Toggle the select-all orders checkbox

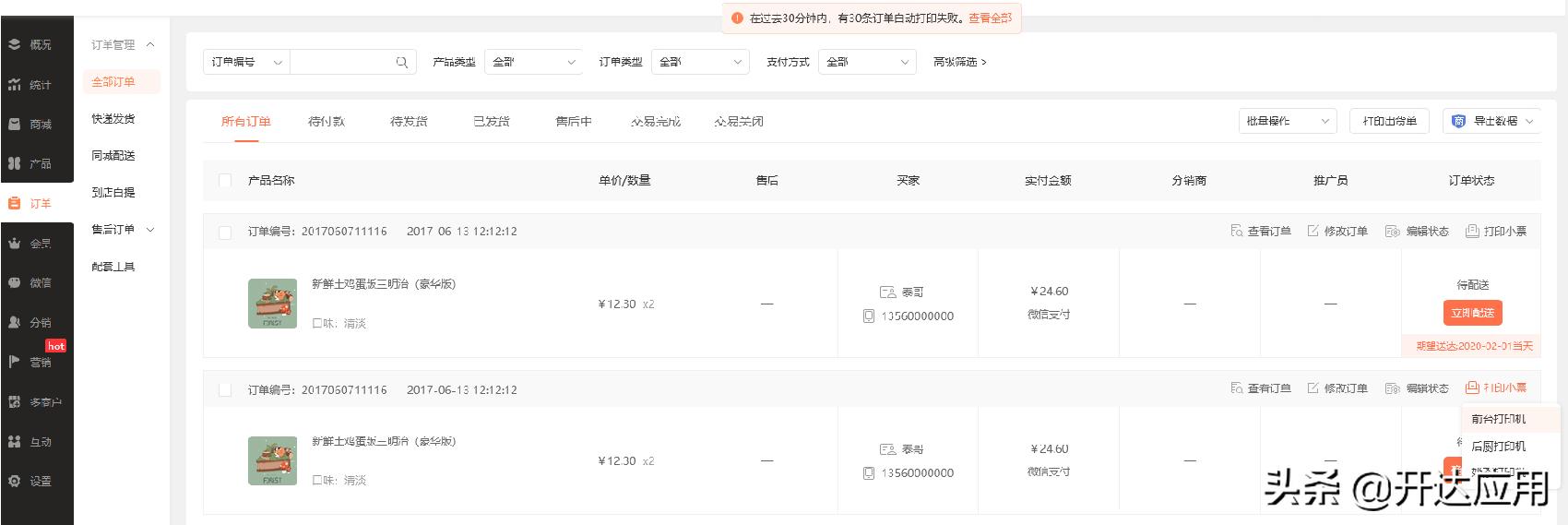(225, 180)
